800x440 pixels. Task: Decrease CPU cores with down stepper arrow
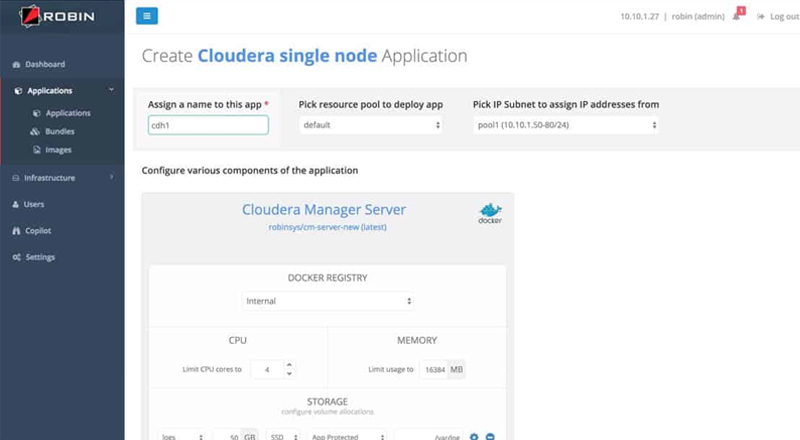(x=289, y=374)
